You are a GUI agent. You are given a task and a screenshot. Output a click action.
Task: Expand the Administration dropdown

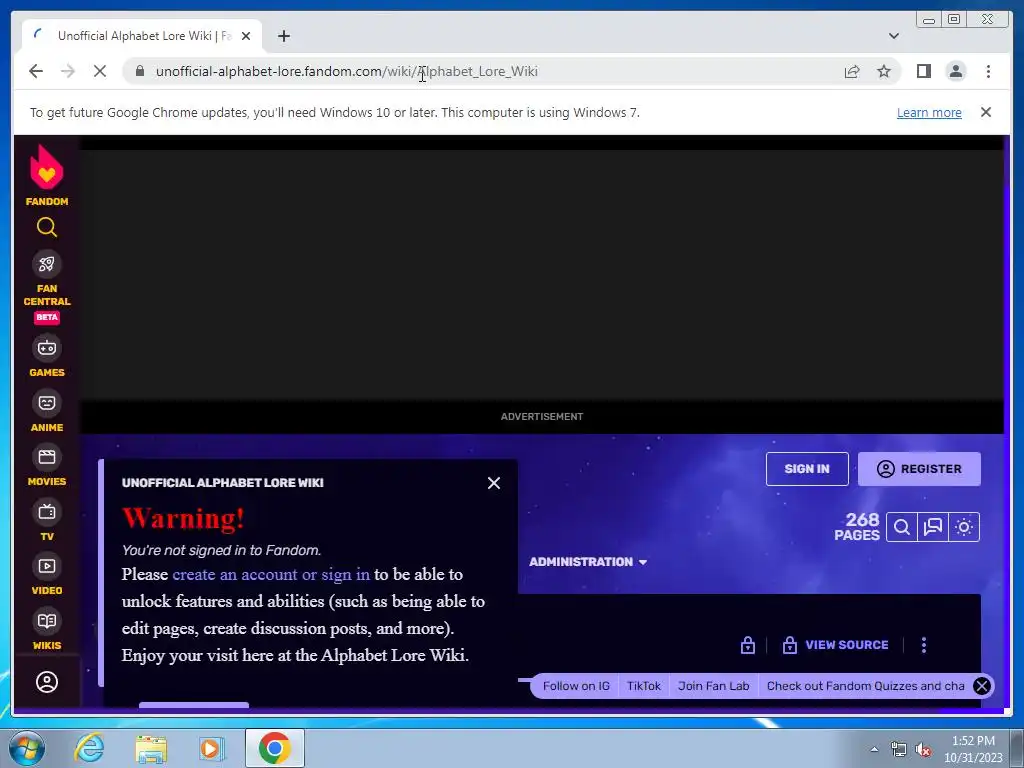click(x=588, y=562)
